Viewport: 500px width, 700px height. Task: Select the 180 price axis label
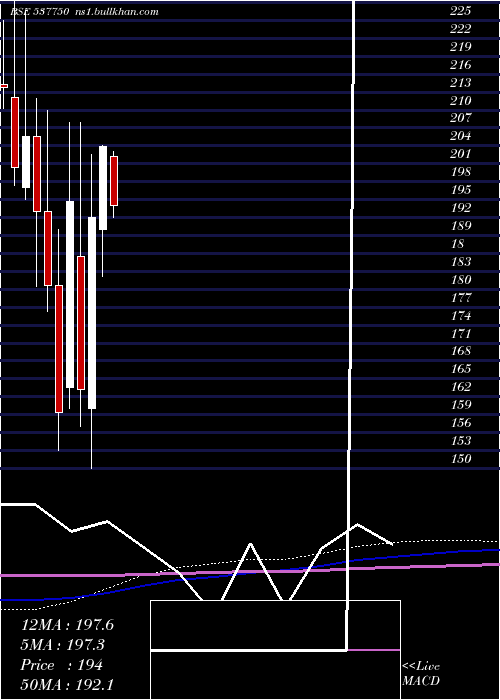tap(460, 279)
